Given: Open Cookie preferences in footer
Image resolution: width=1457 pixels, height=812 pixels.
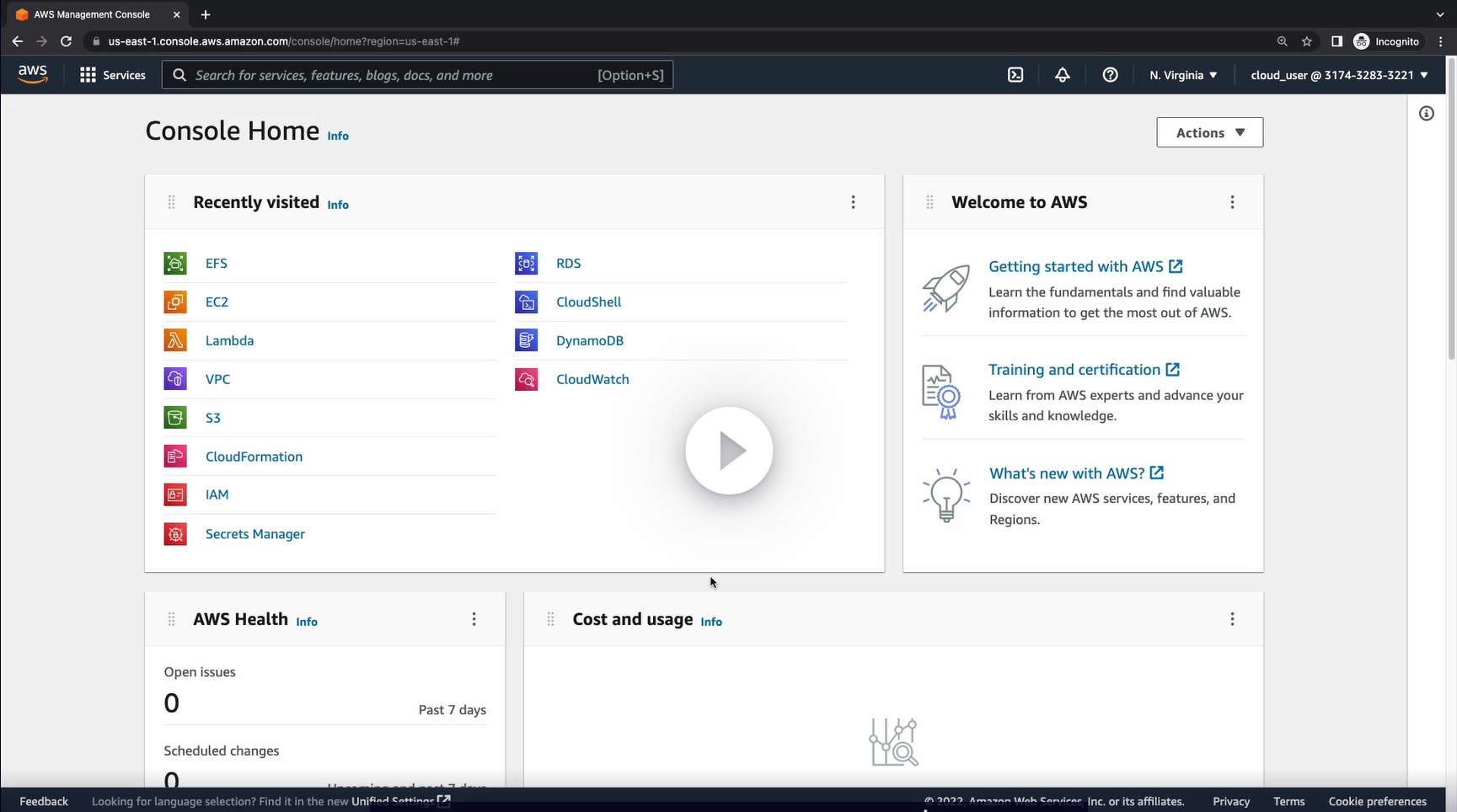Looking at the screenshot, I should click(x=1377, y=801).
